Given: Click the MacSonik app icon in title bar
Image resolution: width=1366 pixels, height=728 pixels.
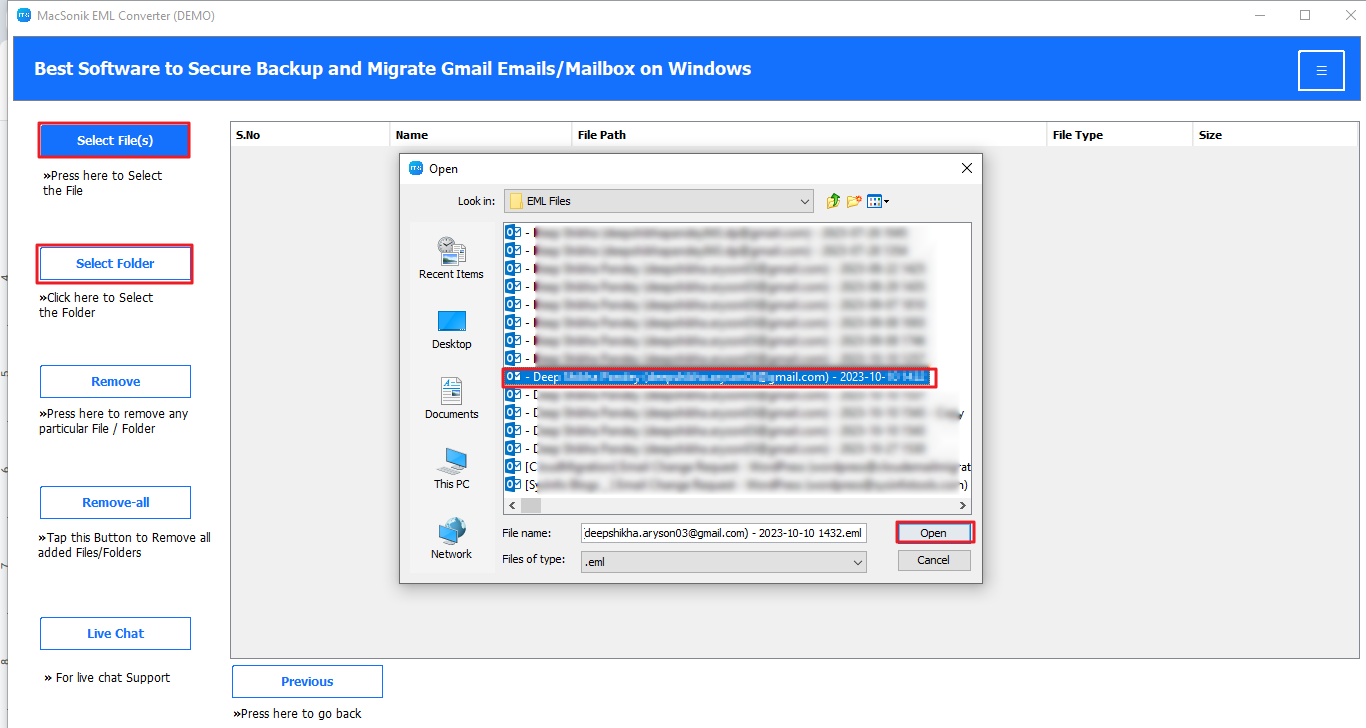Looking at the screenshot, I should [x=22, y=15].
